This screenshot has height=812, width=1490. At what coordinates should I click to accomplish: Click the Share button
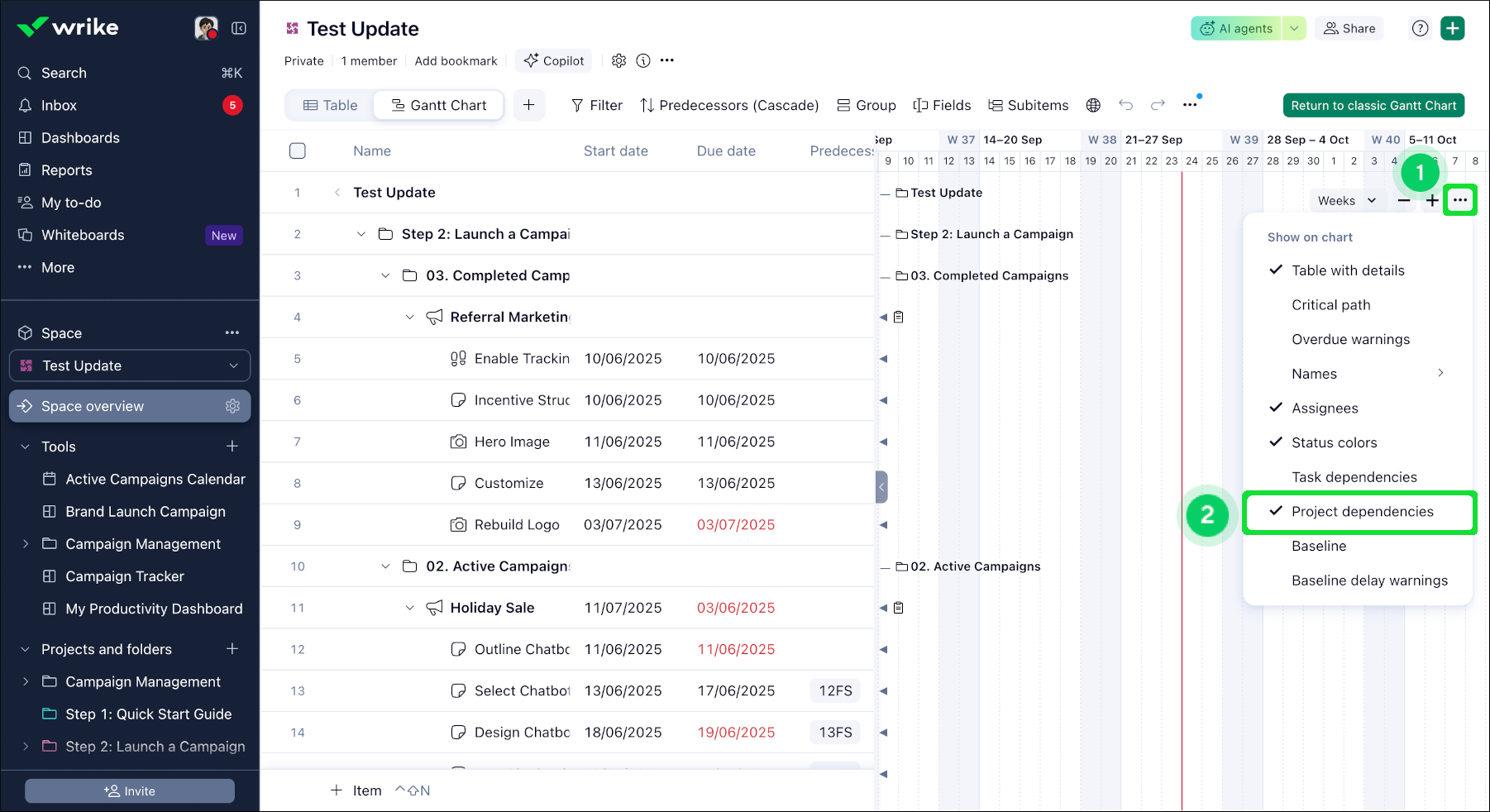point(1349,28)
